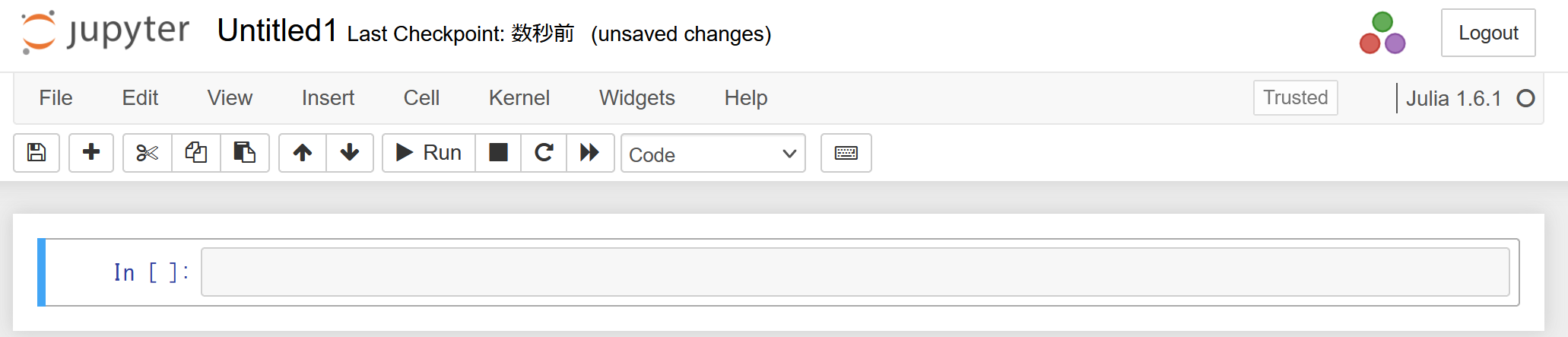The height and width of the screenshot is (337, 1568).
Task: Click the Logout button
Action: tap(1487, 33)
